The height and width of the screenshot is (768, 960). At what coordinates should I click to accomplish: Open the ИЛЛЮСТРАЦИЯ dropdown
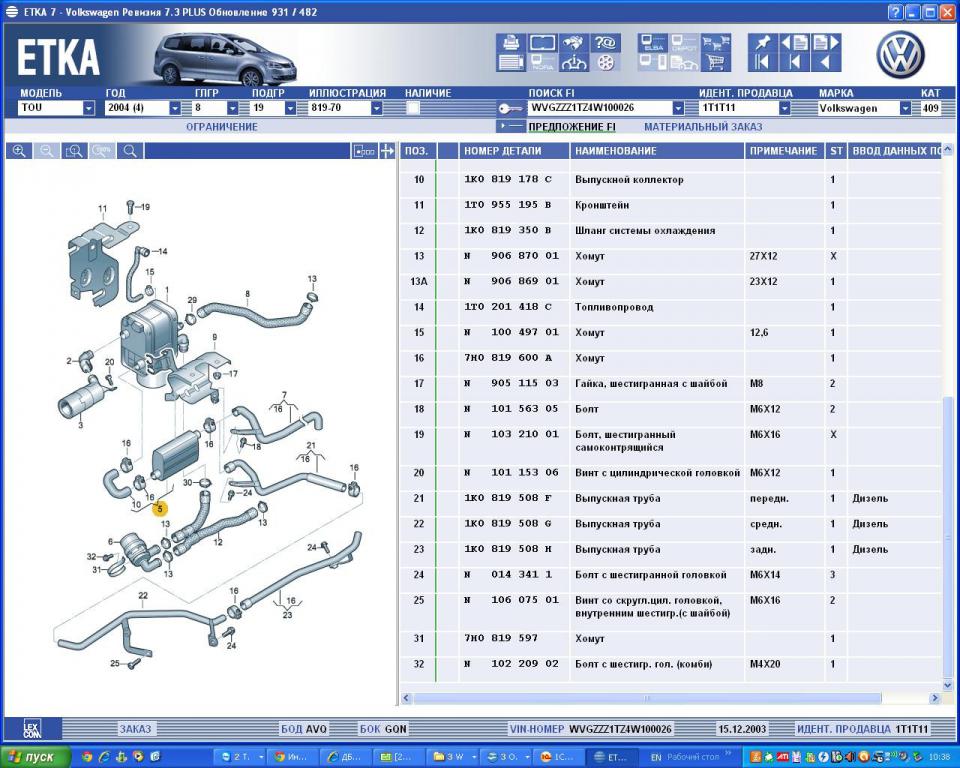pos(376,108)
